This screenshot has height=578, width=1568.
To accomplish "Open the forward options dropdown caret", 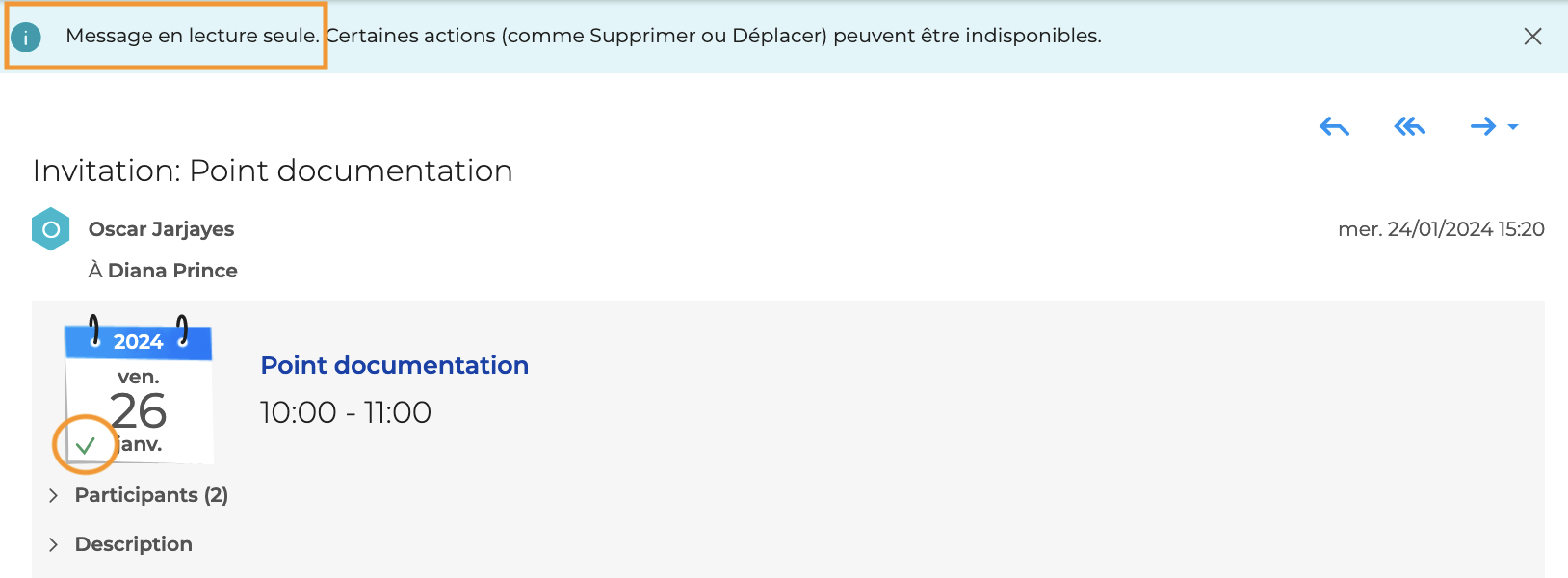I will (x=1513, y=127).
